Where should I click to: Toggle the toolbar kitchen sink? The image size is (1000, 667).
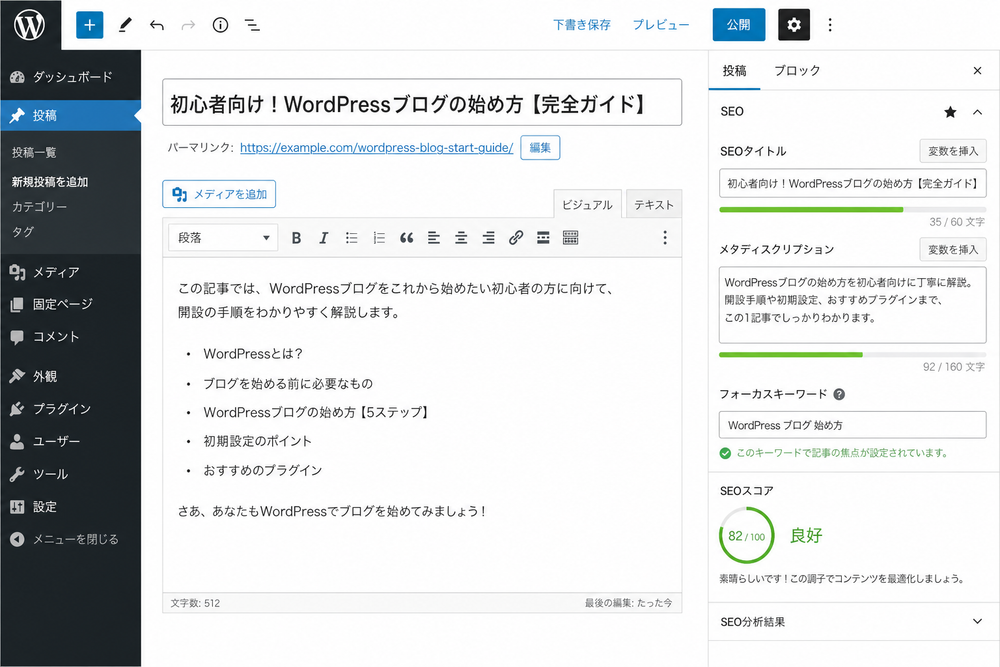pyautogui.click(x=571, y=238)
